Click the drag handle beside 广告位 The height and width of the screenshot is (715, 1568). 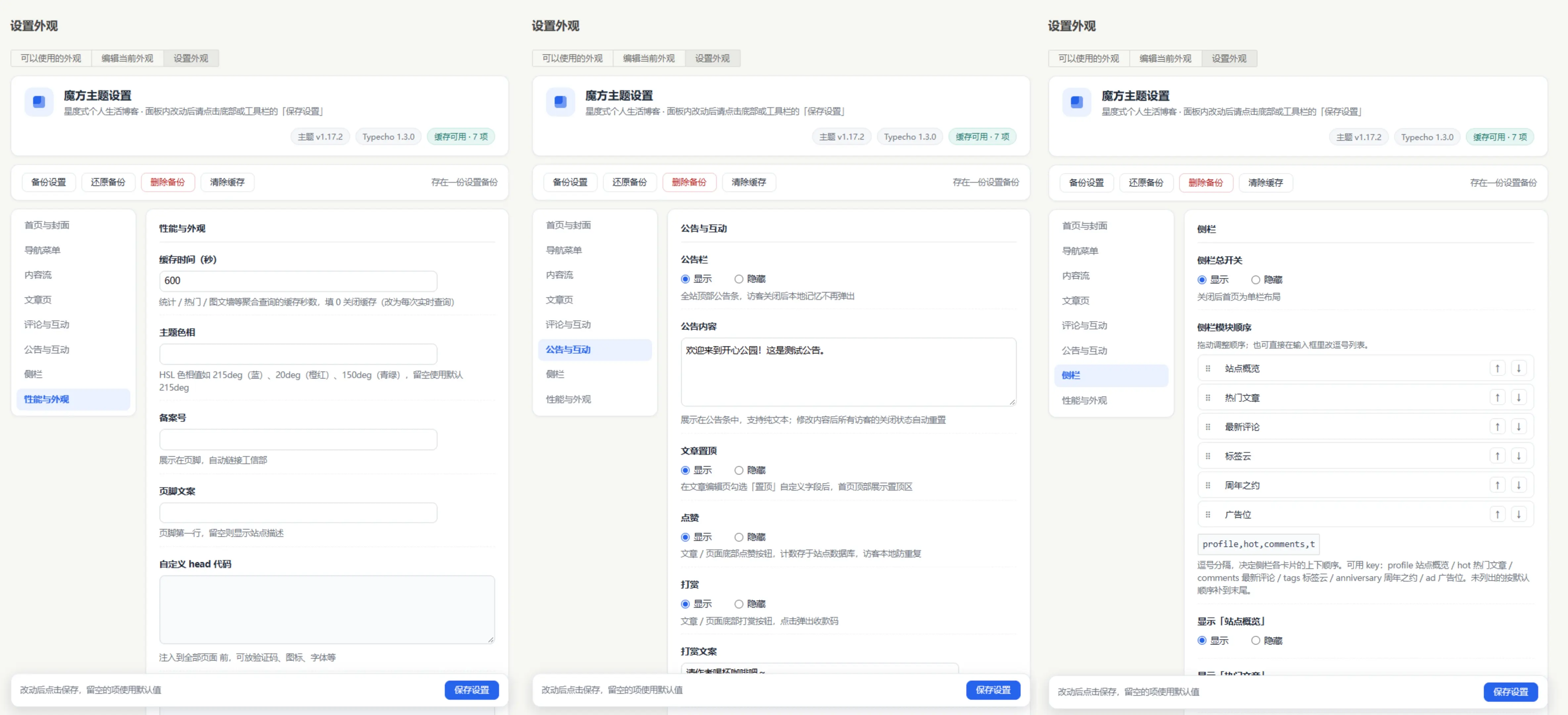1208,515
